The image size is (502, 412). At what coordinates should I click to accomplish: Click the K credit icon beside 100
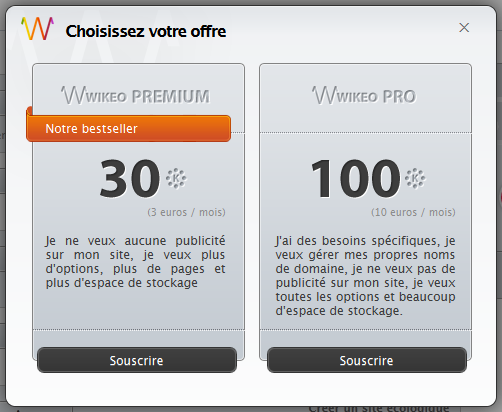415,179
